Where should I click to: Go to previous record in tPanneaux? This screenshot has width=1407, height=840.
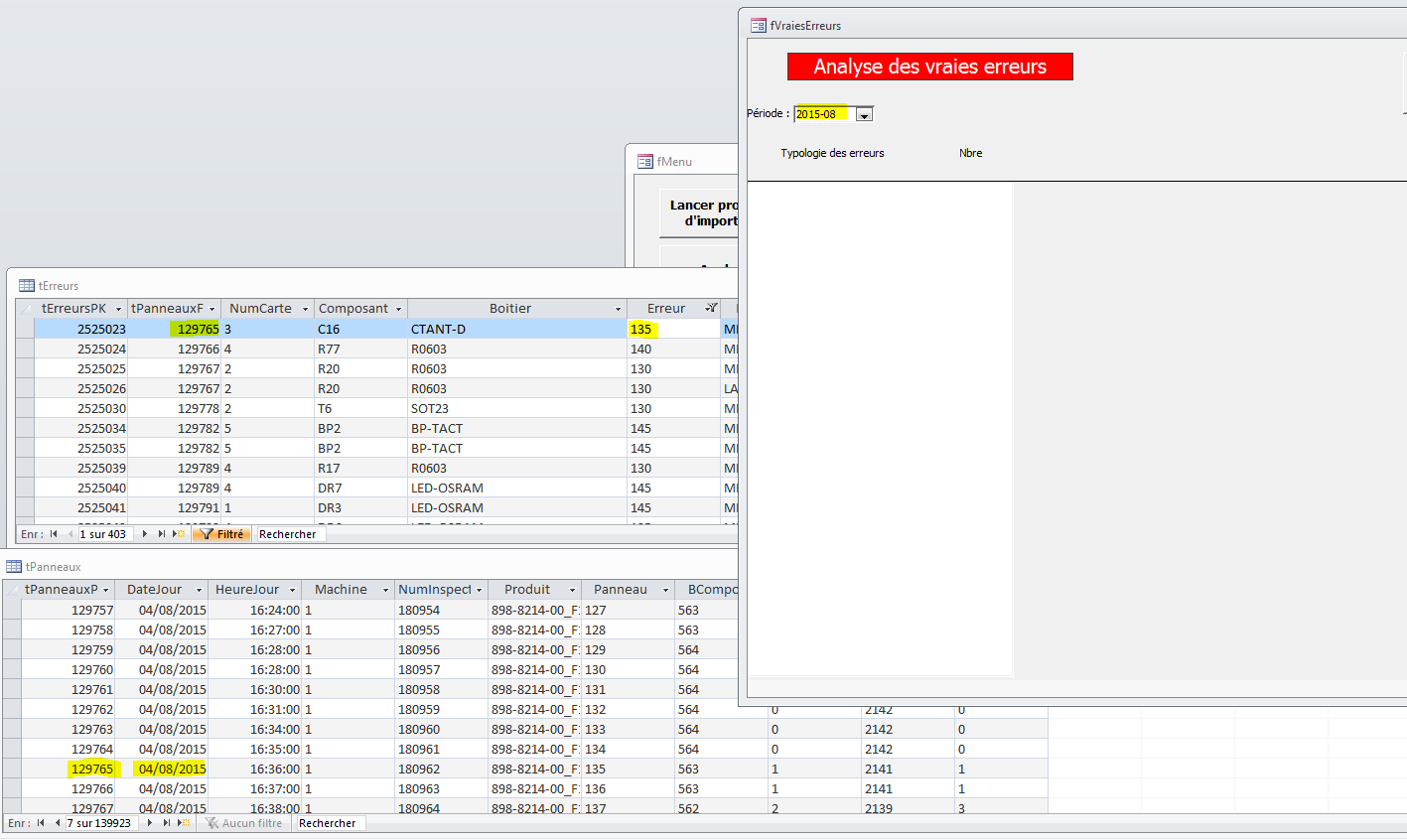57,823
